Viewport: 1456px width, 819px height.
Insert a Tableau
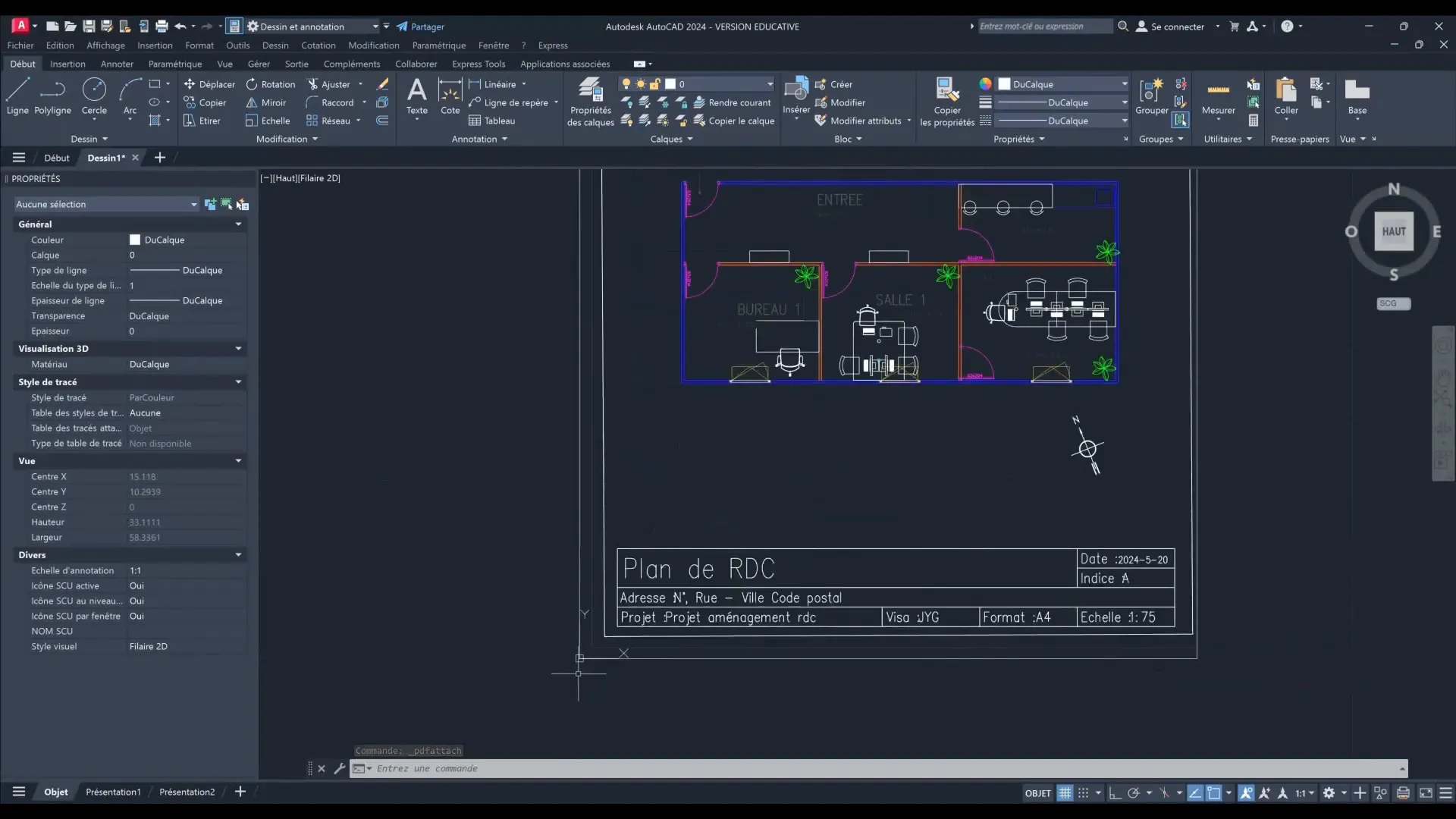[491, 121]
